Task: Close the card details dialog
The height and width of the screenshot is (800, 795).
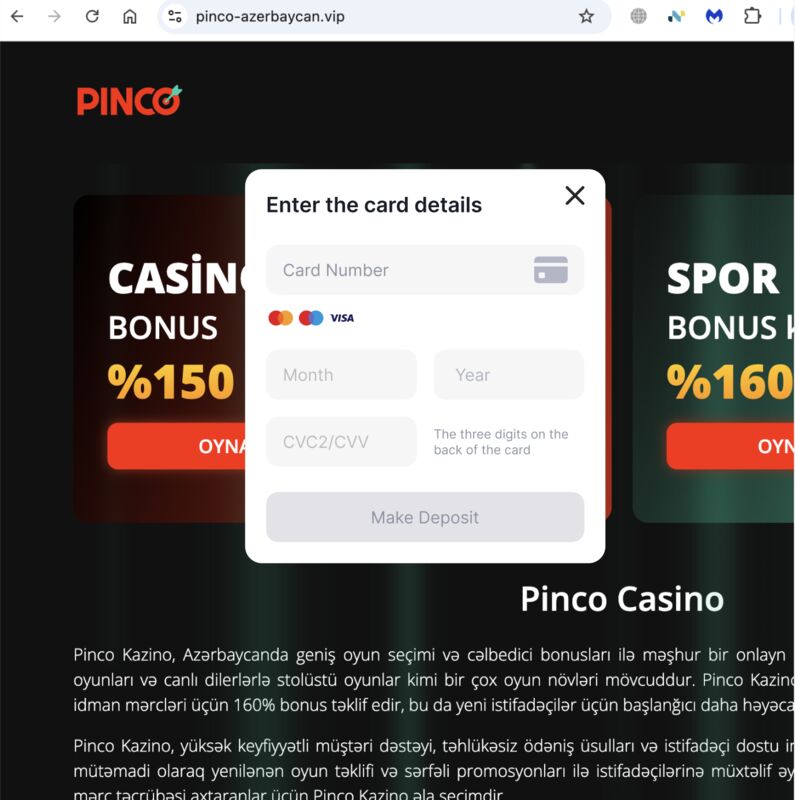Action: (575, 195)
